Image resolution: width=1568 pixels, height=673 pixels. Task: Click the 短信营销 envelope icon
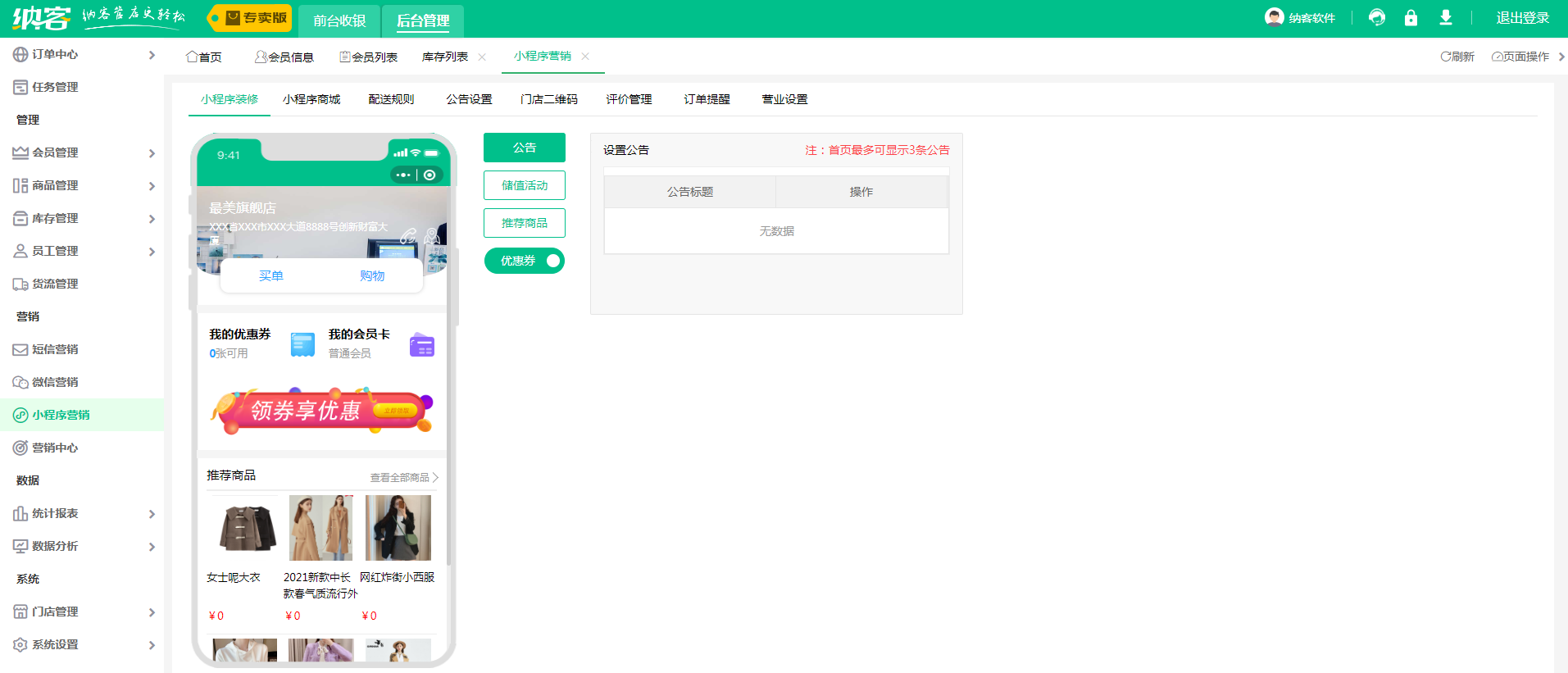click(20, 349)
